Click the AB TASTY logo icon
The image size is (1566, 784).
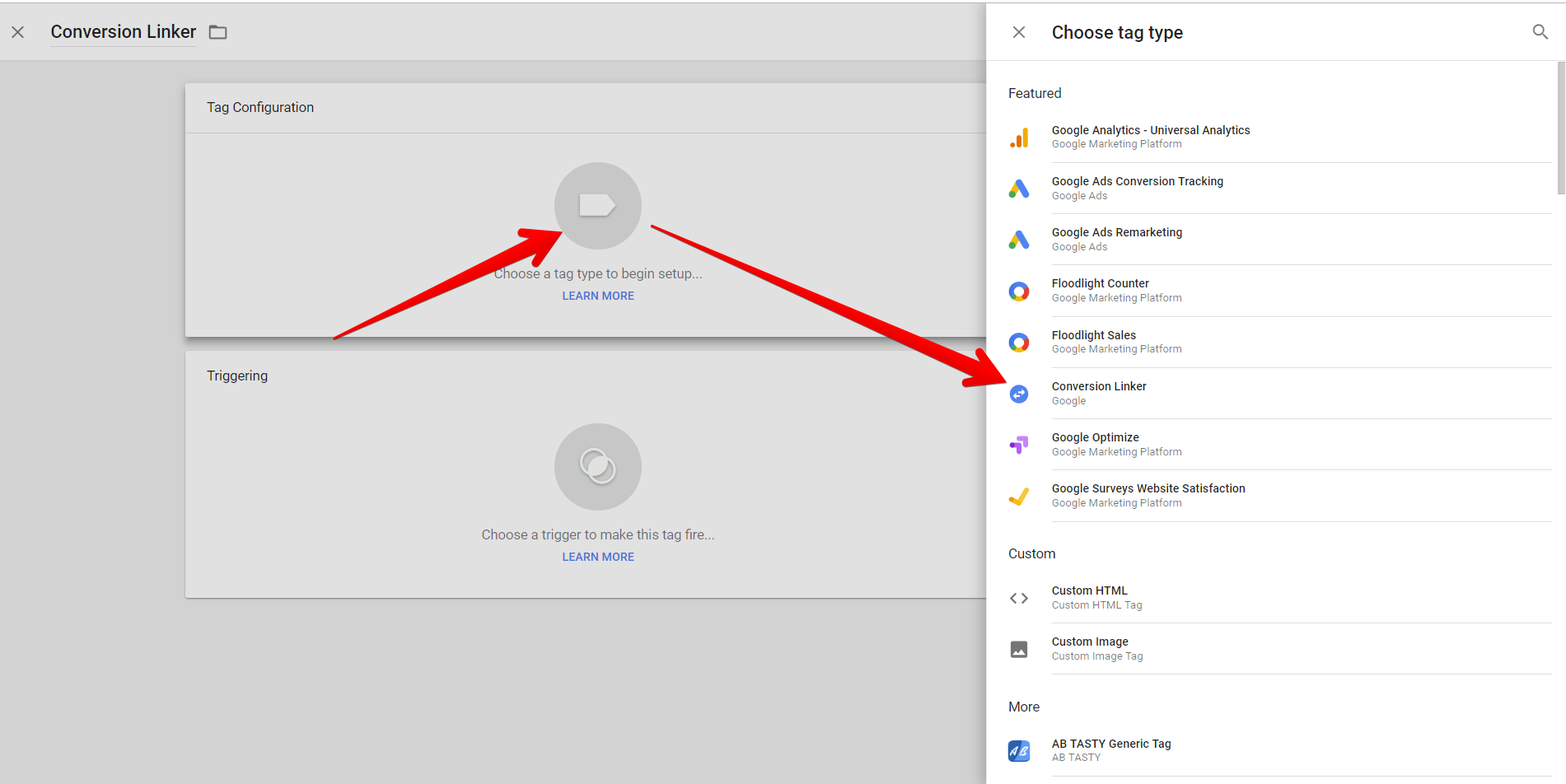[x=1019, y=751]
